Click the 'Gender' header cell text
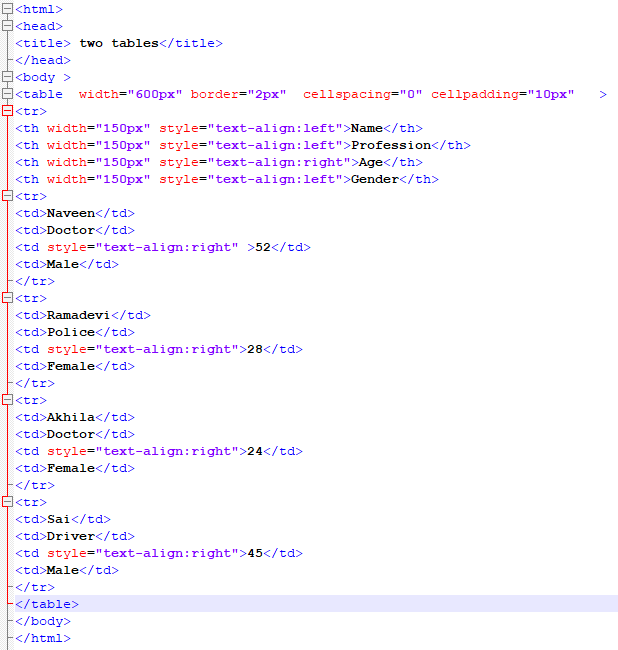Screen dimensions: 618x650 coord(375,179)
